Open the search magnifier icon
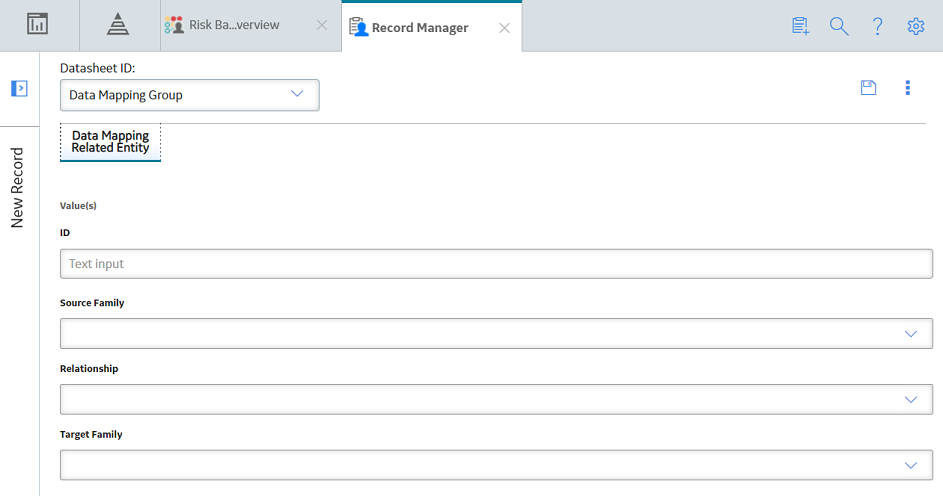The width and height of the screenshot is (943, 496). pos(839,26)
